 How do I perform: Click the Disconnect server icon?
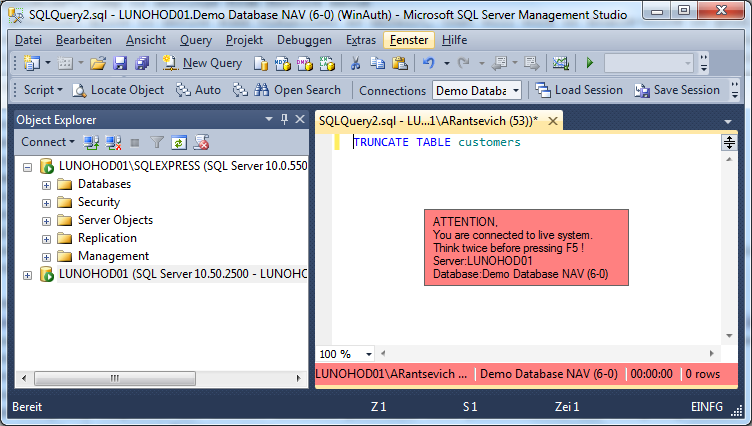113,142
